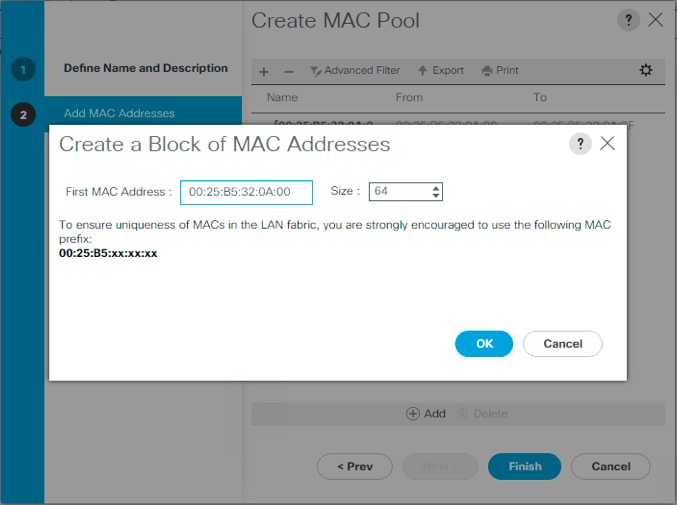Viewport: 677px width, 505px height.
Task: Click the Add button below the table
Action: click(x=426, y=413)
